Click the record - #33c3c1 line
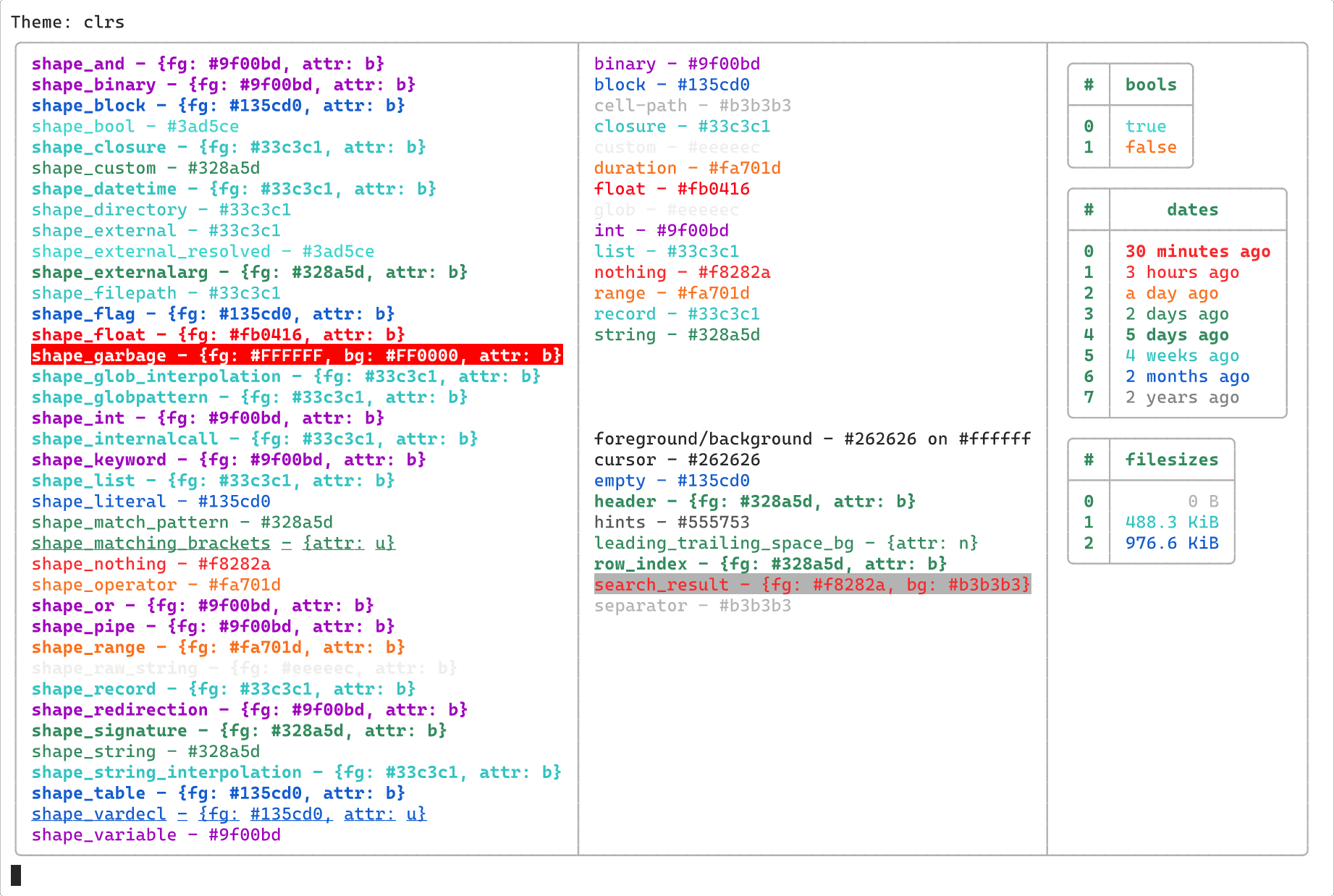This screenshot has width=1334, height=896. pos(677,314)
